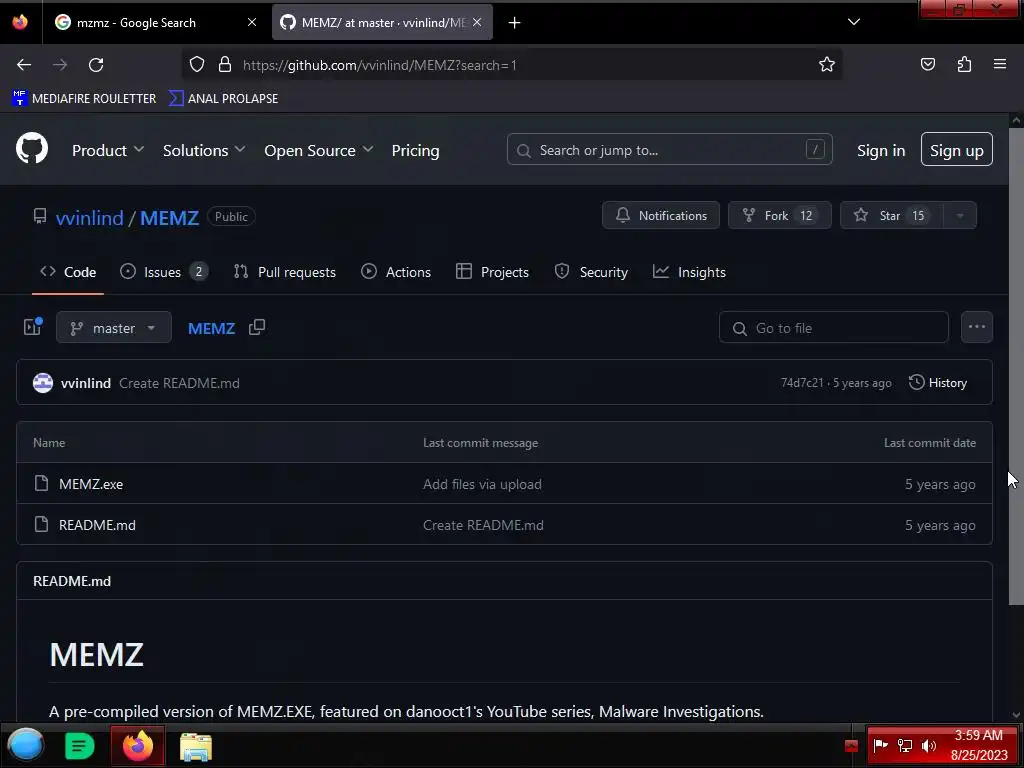Click the taskbar clock showing 3:59 AM

978,744
